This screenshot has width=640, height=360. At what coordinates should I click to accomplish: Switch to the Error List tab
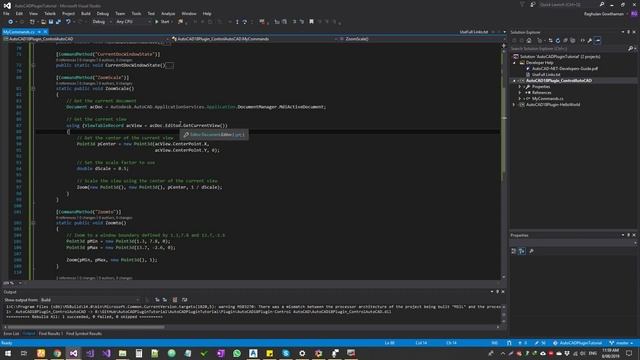(x=11, y=334)
